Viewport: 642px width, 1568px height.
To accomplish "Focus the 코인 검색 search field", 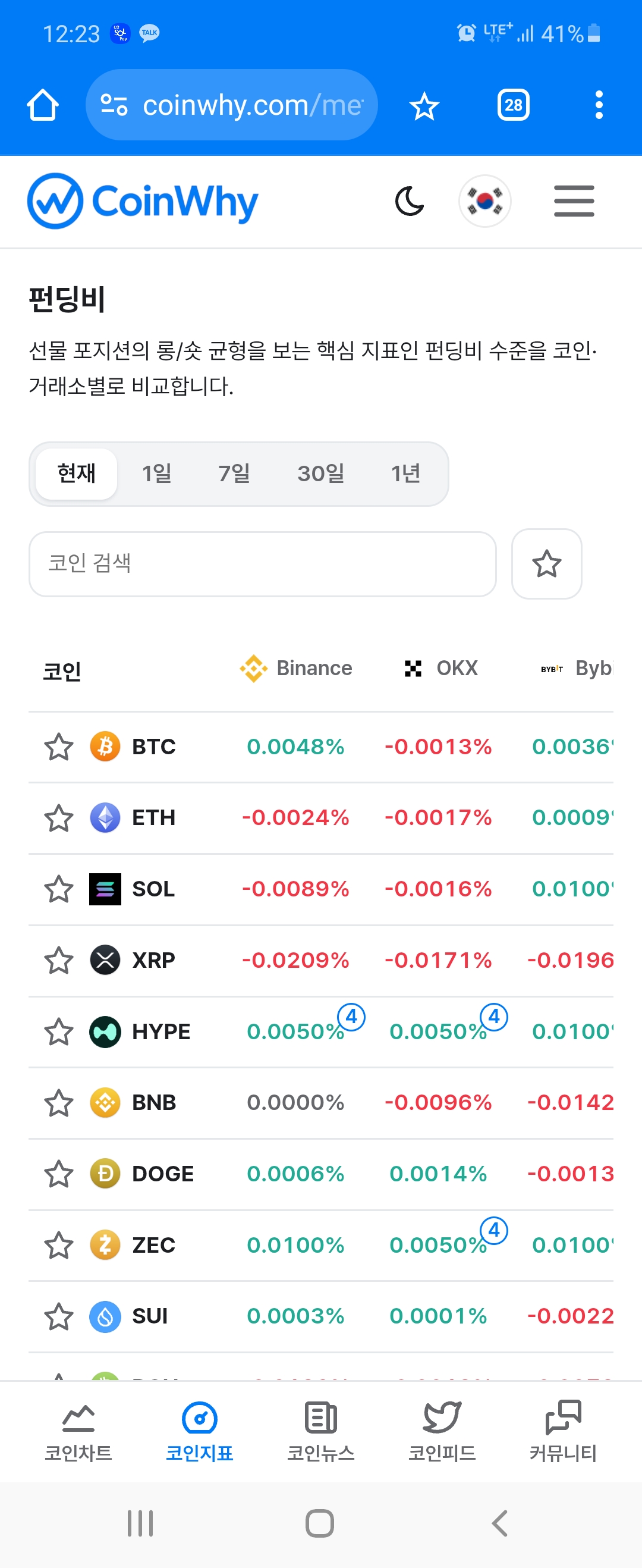I will 262,564.
